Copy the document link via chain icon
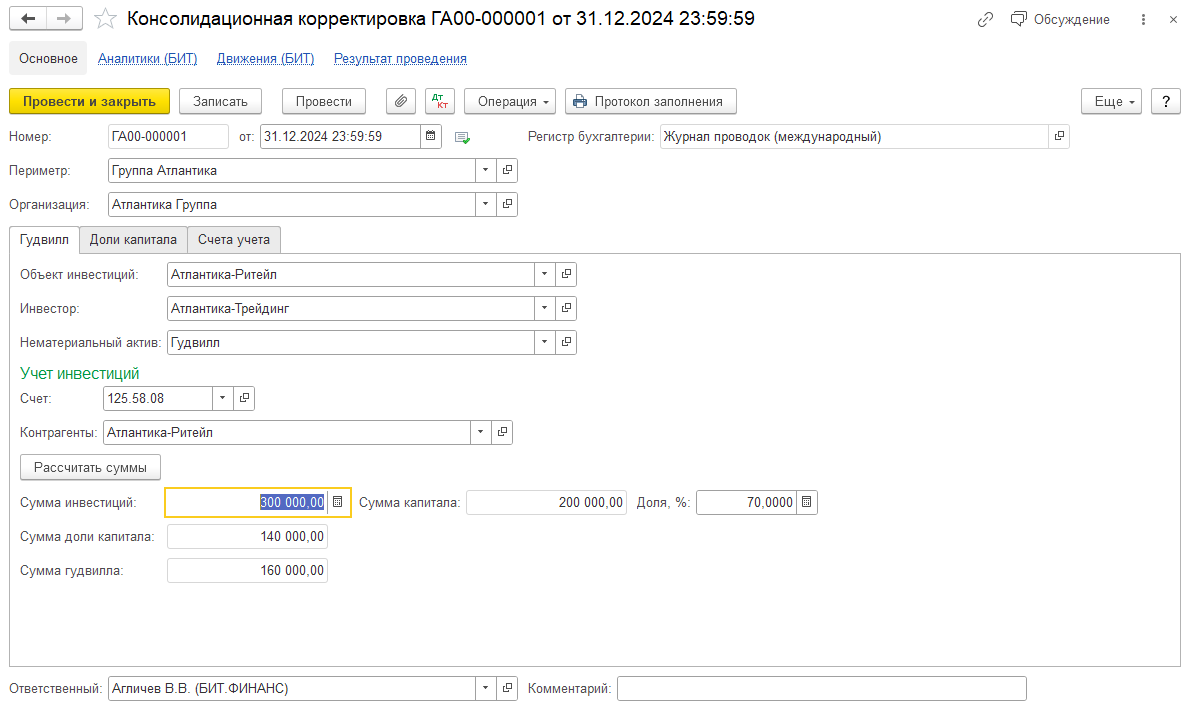 click(986, 19)
